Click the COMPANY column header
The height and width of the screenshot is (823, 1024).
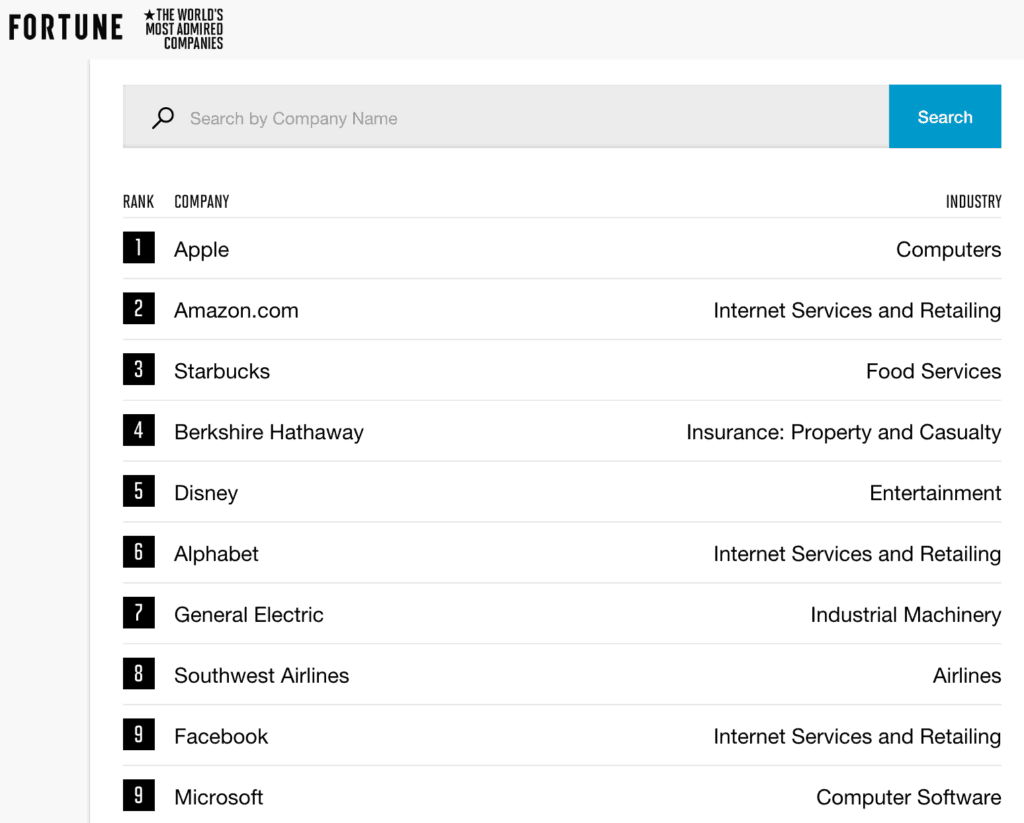(x=201, y=201)
